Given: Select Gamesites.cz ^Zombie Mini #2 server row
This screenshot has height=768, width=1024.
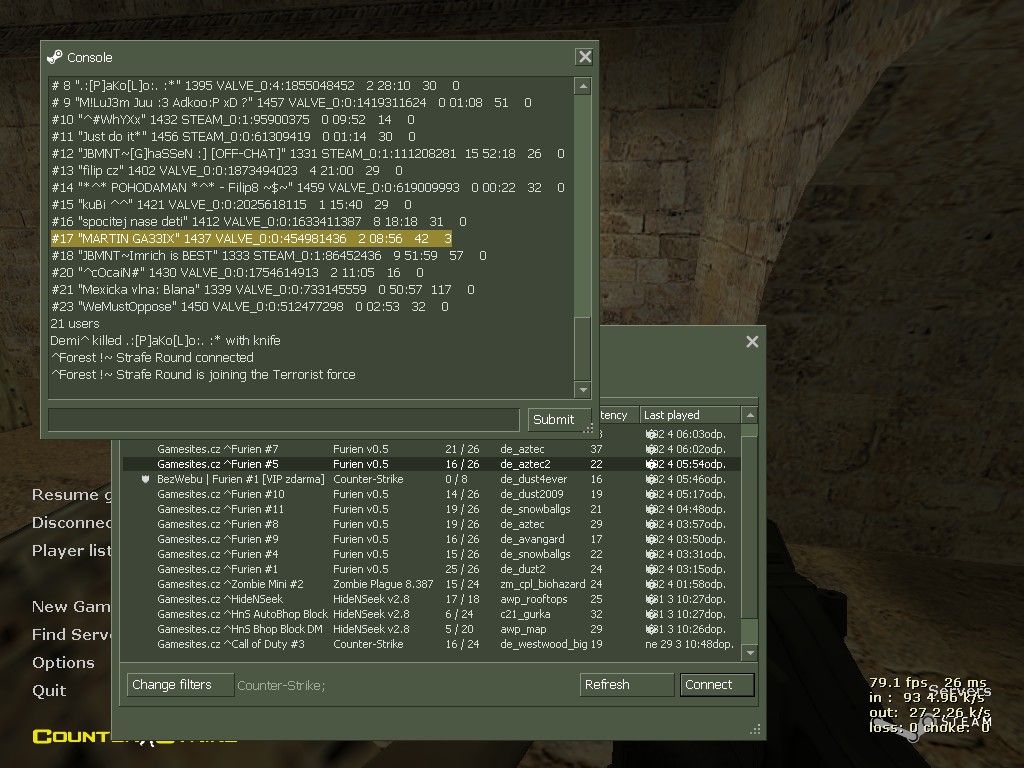Looking at the screenshot, I should [x=431, y=584].
